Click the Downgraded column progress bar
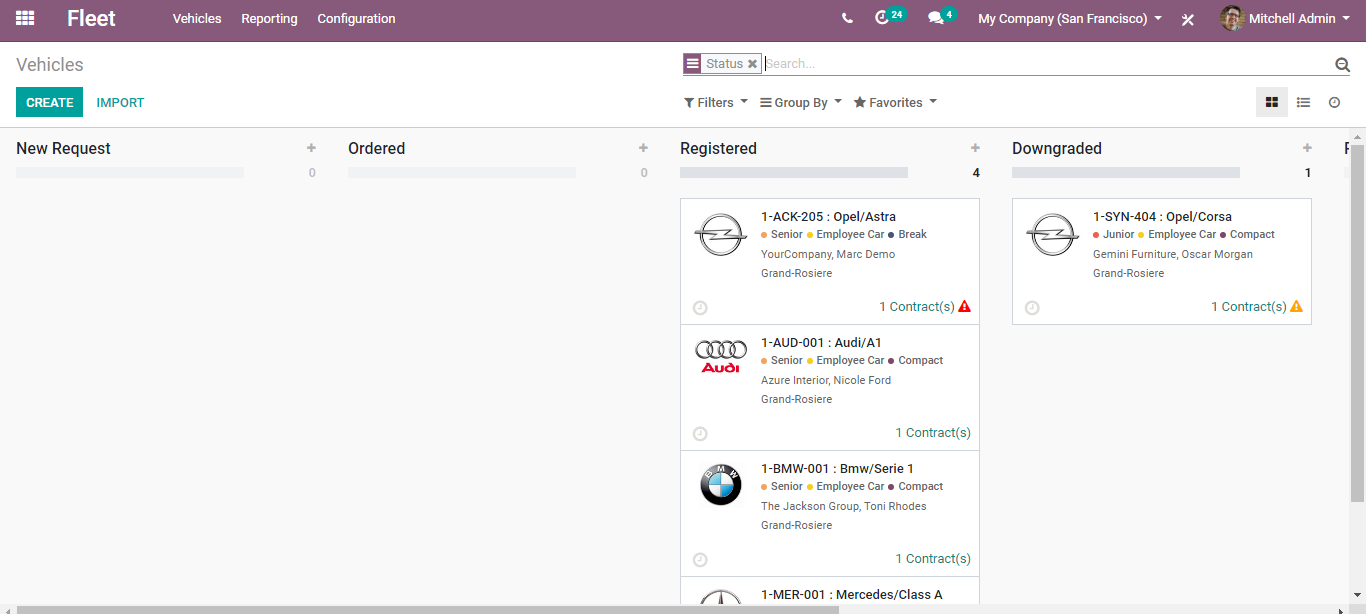This screenshot has width=1366, height=614. click(1126, 172)
